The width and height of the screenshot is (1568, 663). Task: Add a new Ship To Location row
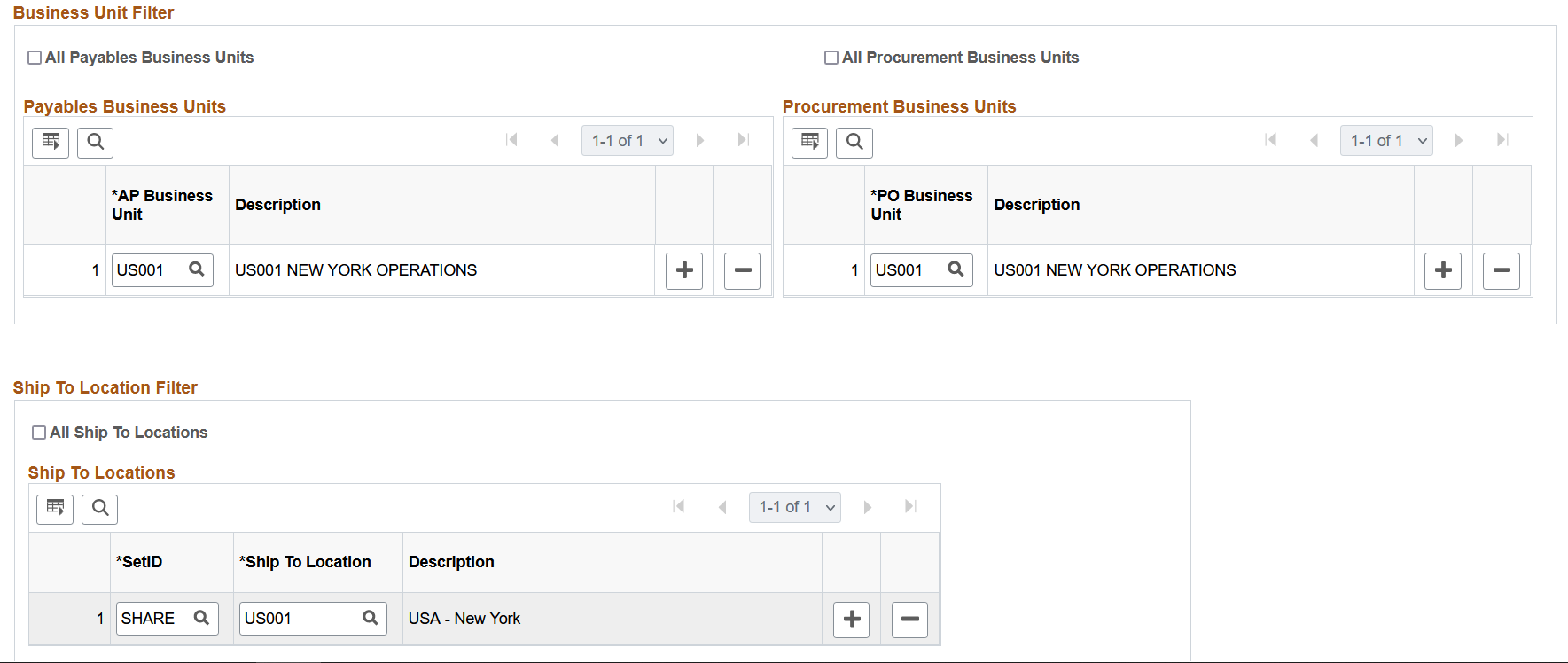tap(852, 619)
